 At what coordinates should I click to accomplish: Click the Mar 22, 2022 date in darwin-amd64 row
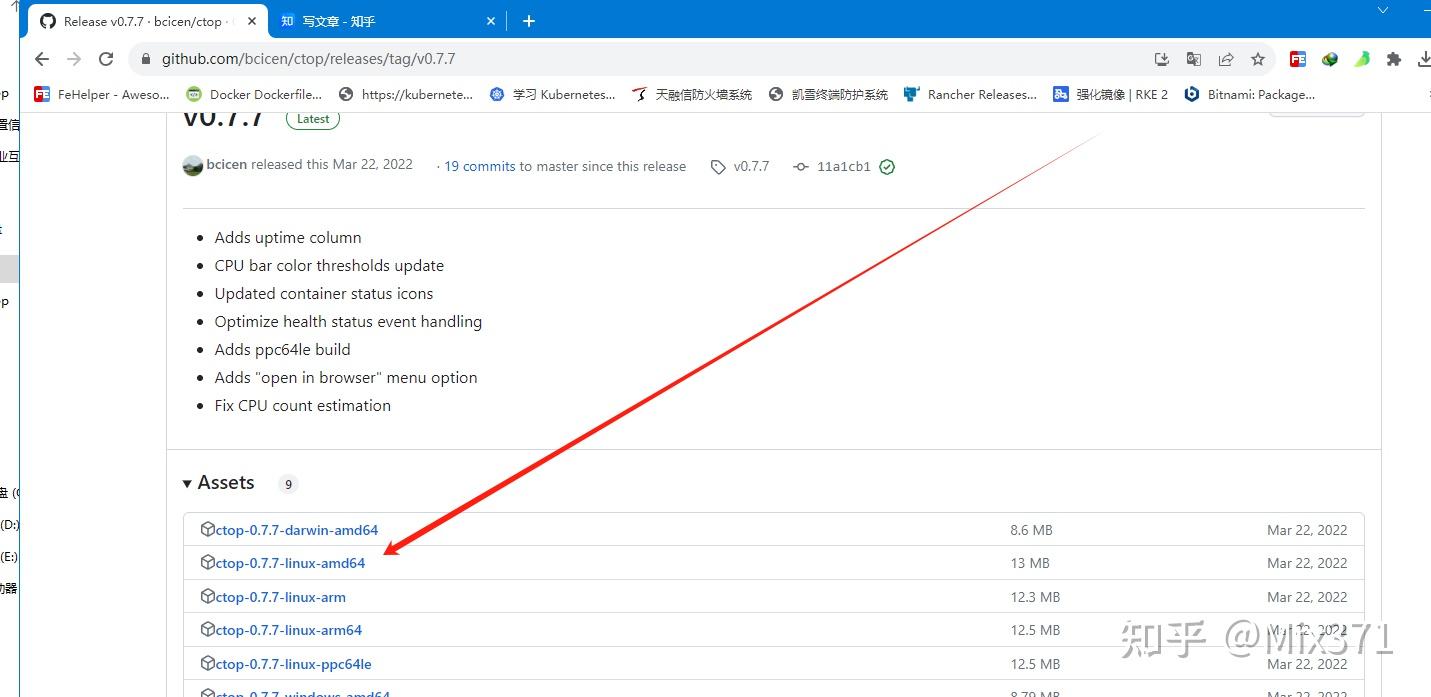[1307, 530]
